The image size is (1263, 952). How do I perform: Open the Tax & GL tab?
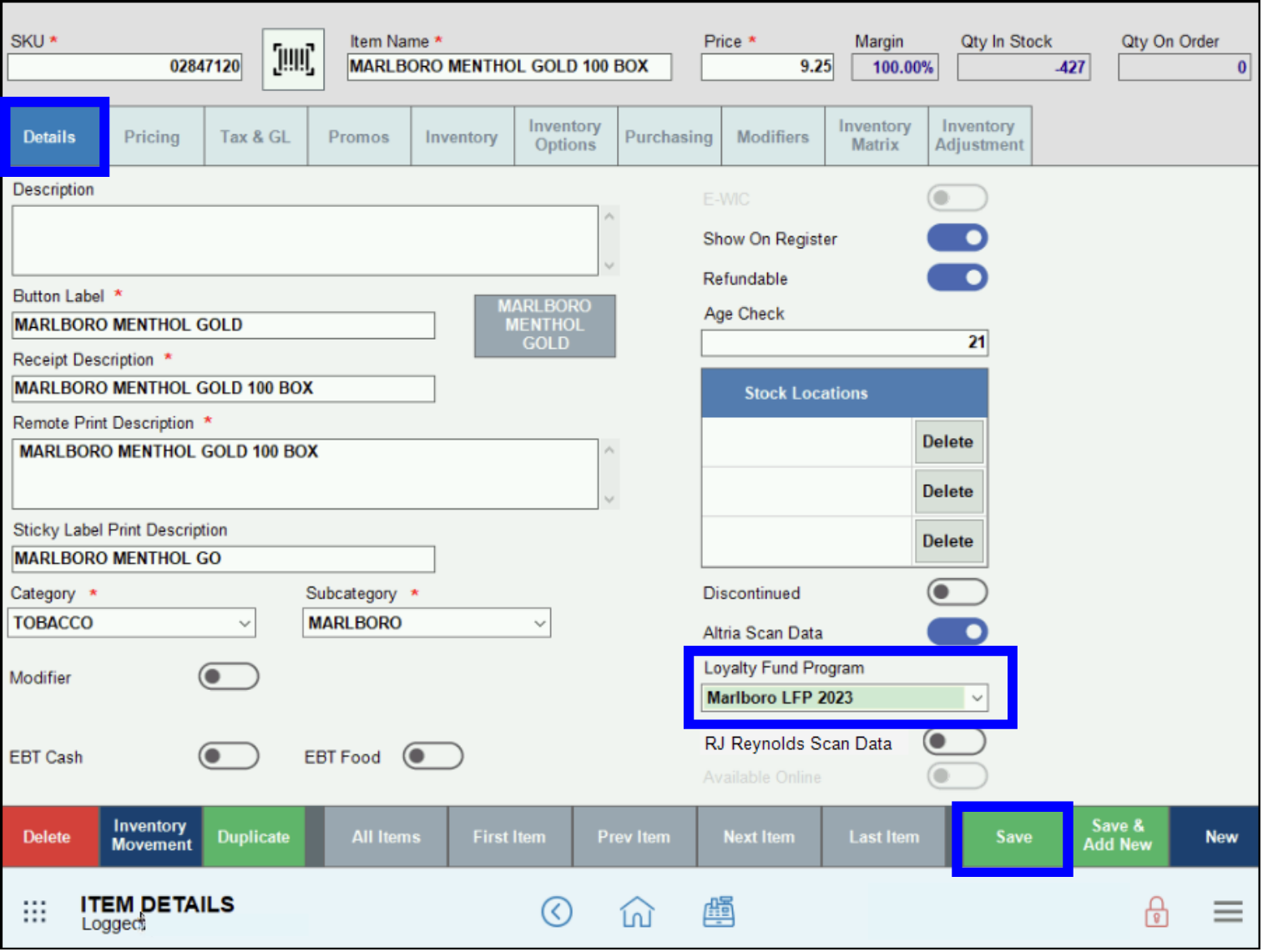pos(255,136)
